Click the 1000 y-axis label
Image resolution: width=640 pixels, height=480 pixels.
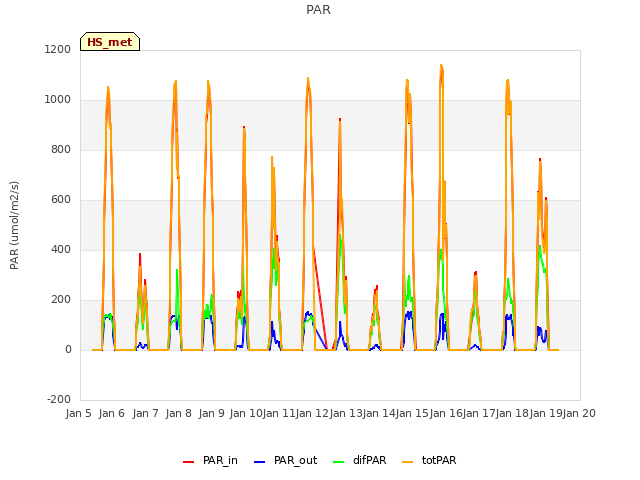tap(58, 100)
